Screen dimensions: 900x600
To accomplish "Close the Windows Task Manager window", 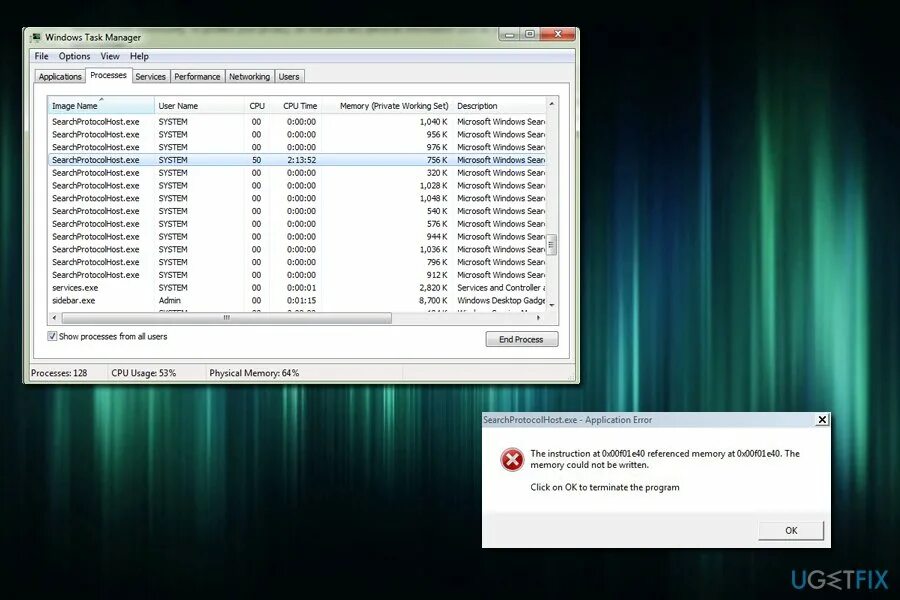I will [x=557, y=34].
